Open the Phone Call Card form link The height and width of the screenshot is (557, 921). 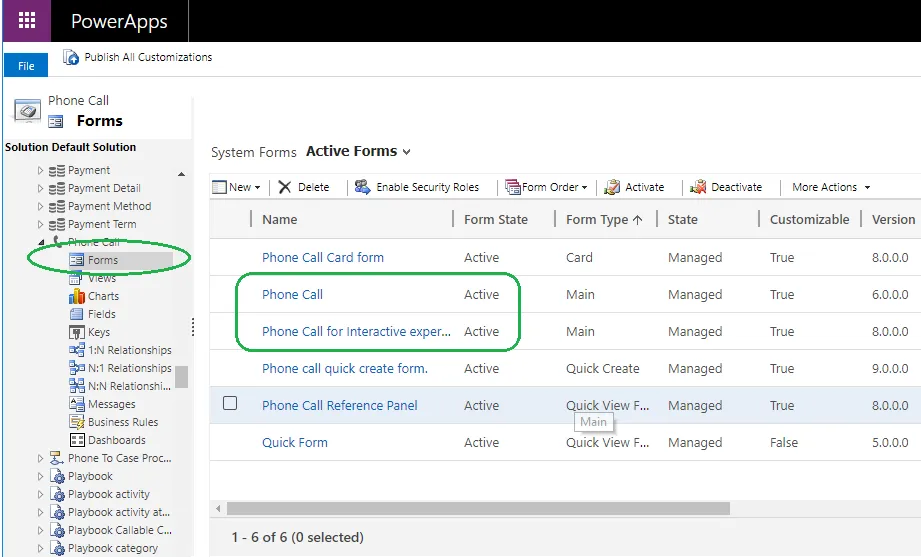322,257
